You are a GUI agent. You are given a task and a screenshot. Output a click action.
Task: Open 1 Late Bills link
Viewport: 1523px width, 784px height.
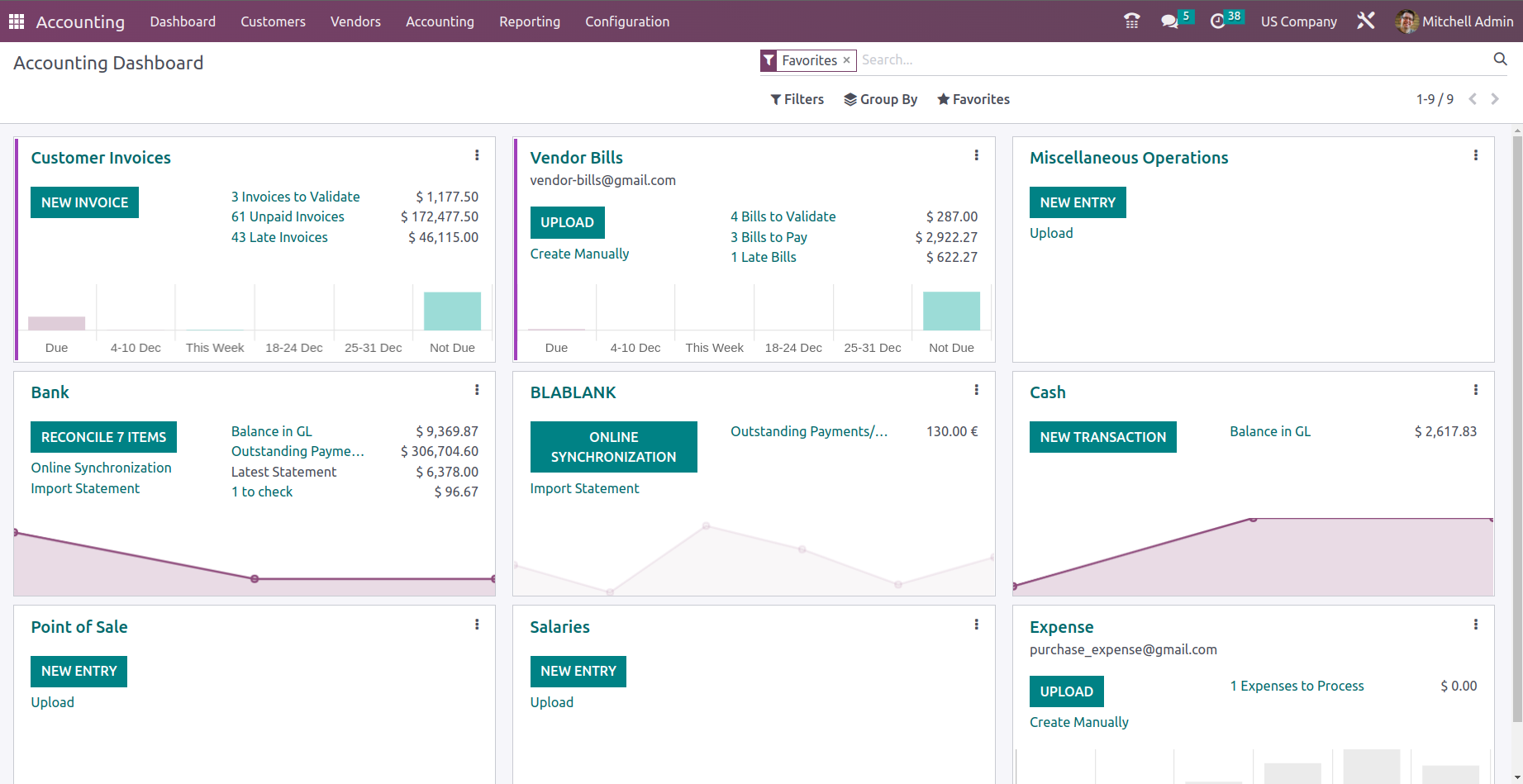pyautogui.click(x=764, y=257)
